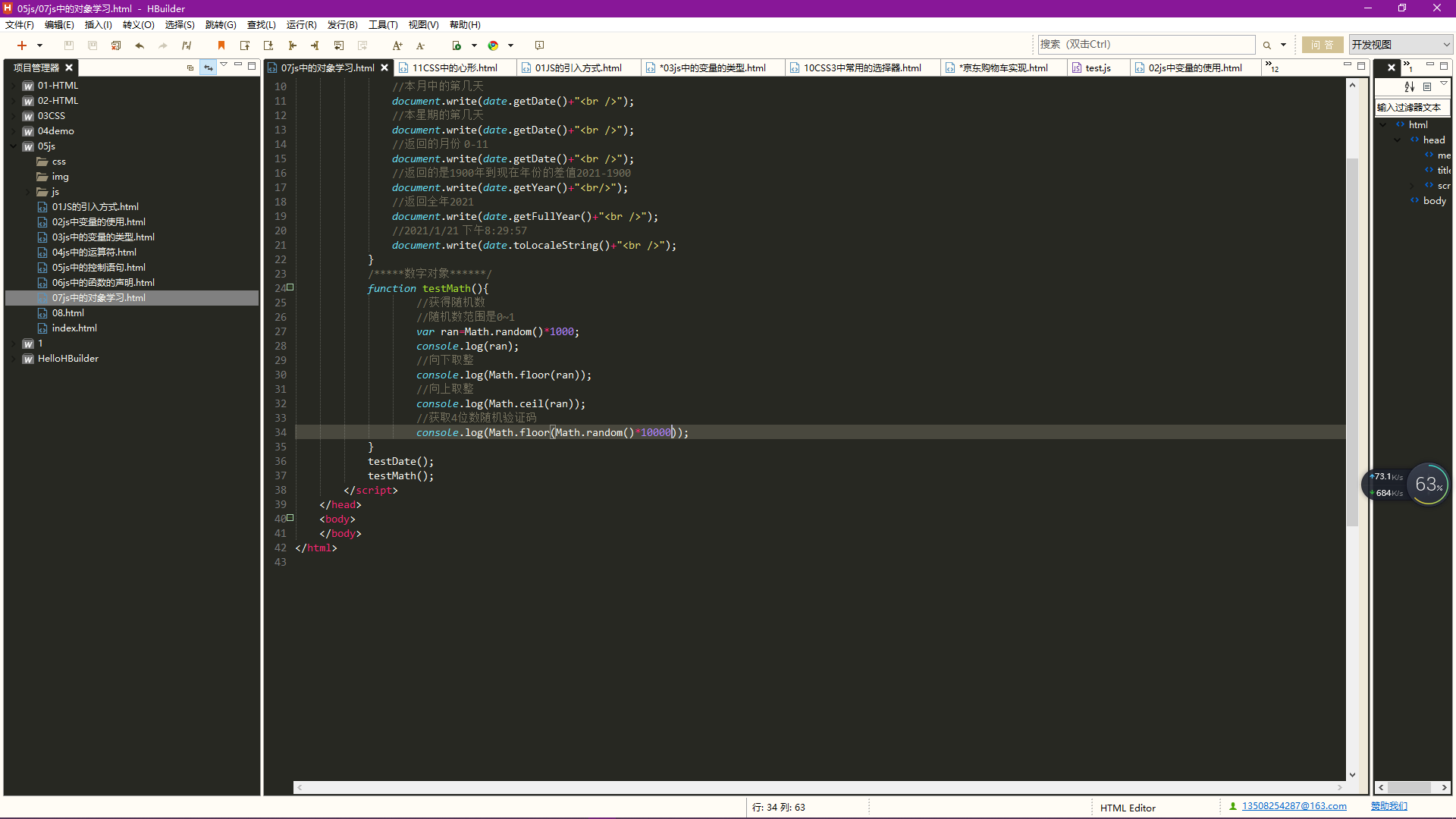Switch to 11CSS中的心形.html tab
The height and width of the screenshot is (819, 1456).
pos(454,68)
